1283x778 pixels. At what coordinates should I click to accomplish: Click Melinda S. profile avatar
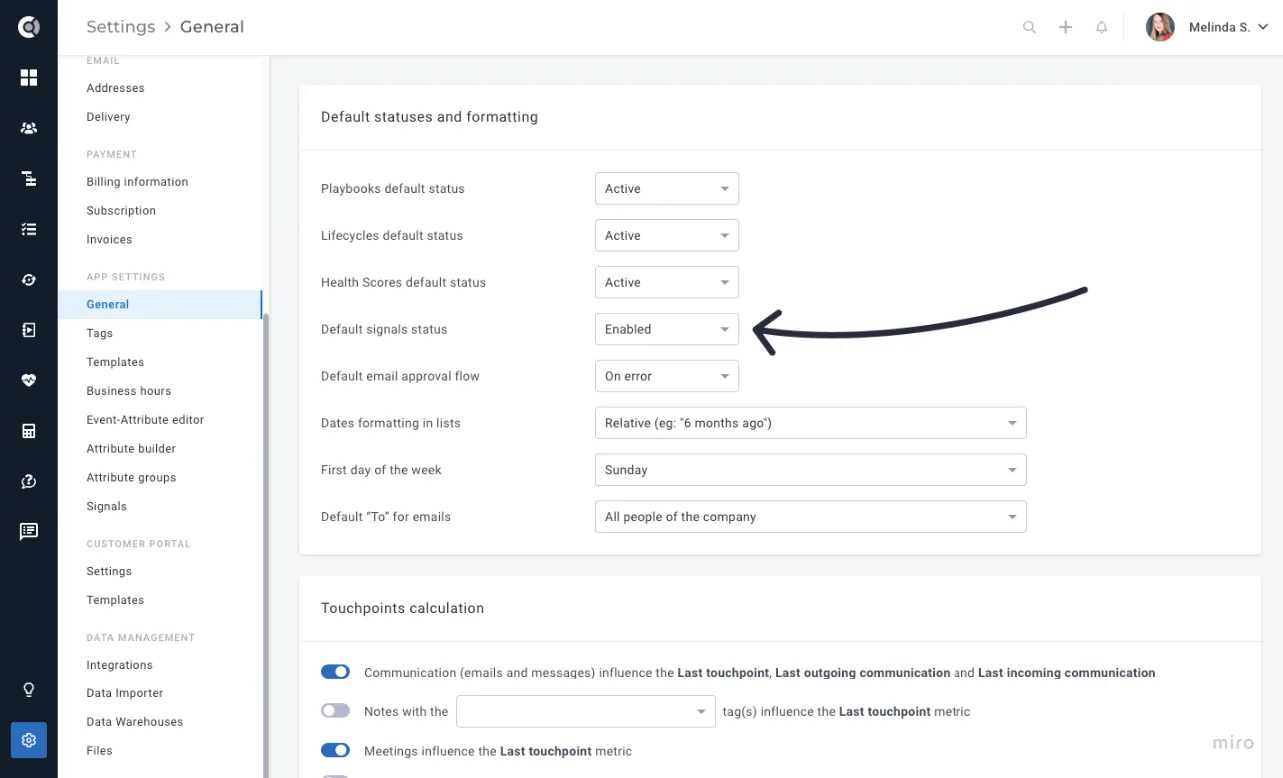(x=1160, y=27)
